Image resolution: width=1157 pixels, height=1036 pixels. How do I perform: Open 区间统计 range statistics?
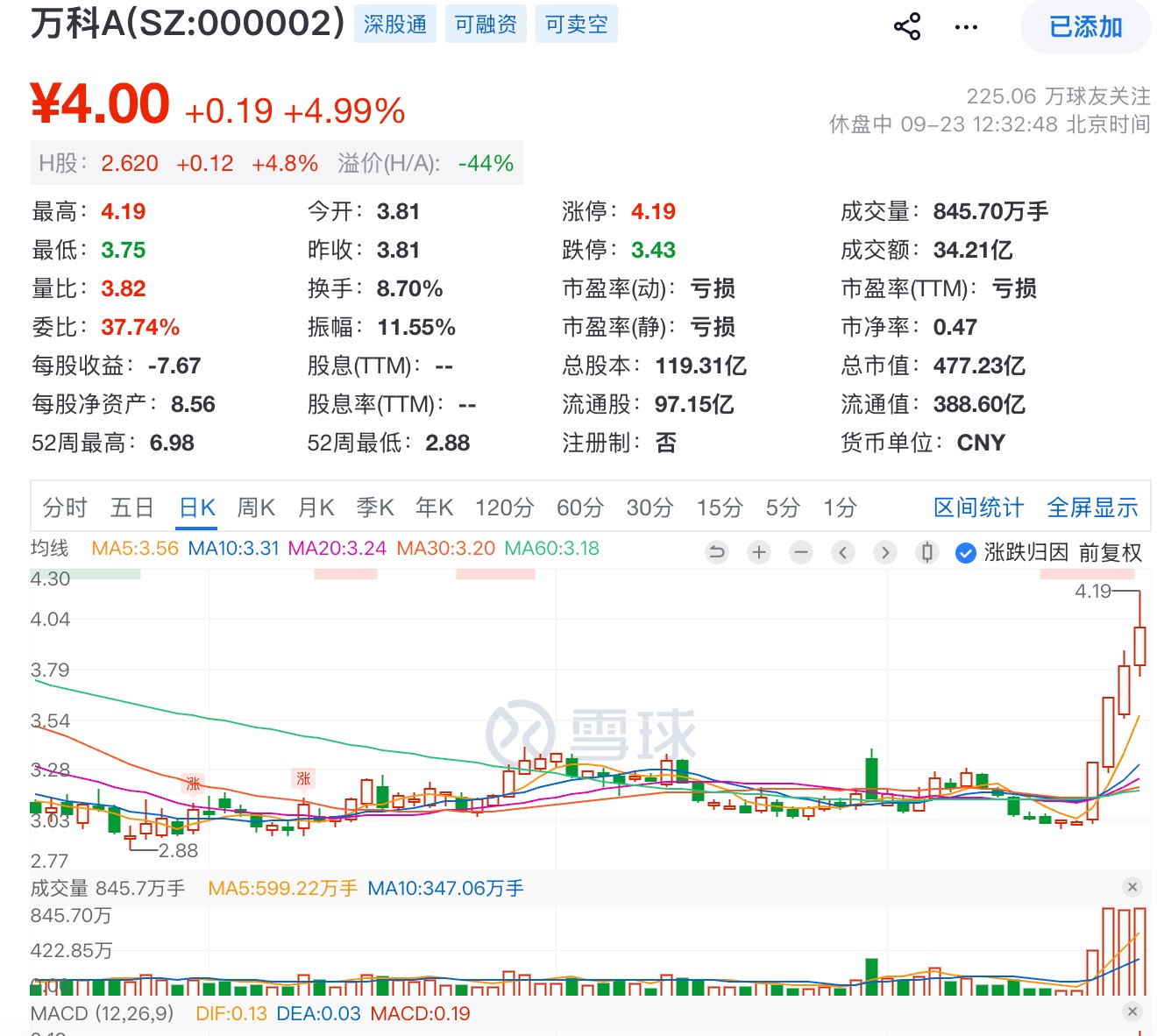(979, 507)
